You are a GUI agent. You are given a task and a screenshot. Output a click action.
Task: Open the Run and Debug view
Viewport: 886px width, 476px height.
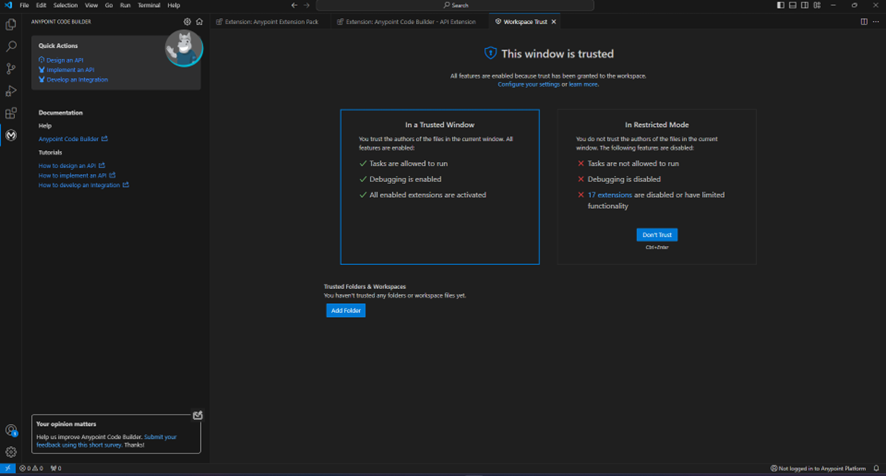[11, 90]
